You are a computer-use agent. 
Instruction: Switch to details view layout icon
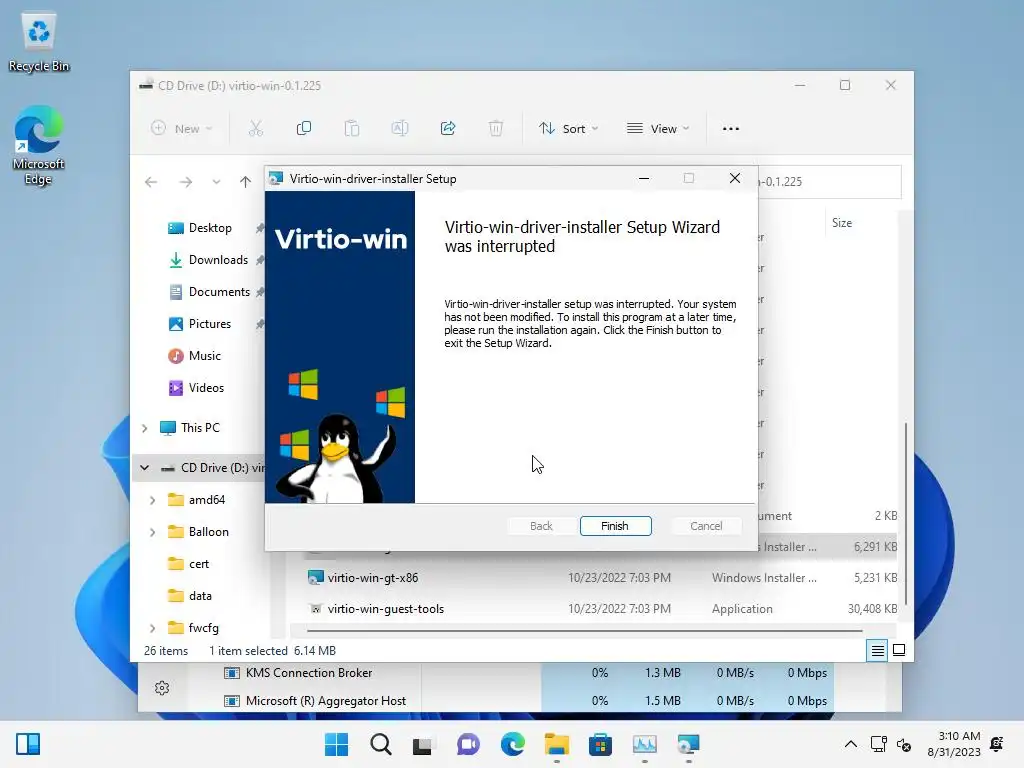[x=877, y=650]
